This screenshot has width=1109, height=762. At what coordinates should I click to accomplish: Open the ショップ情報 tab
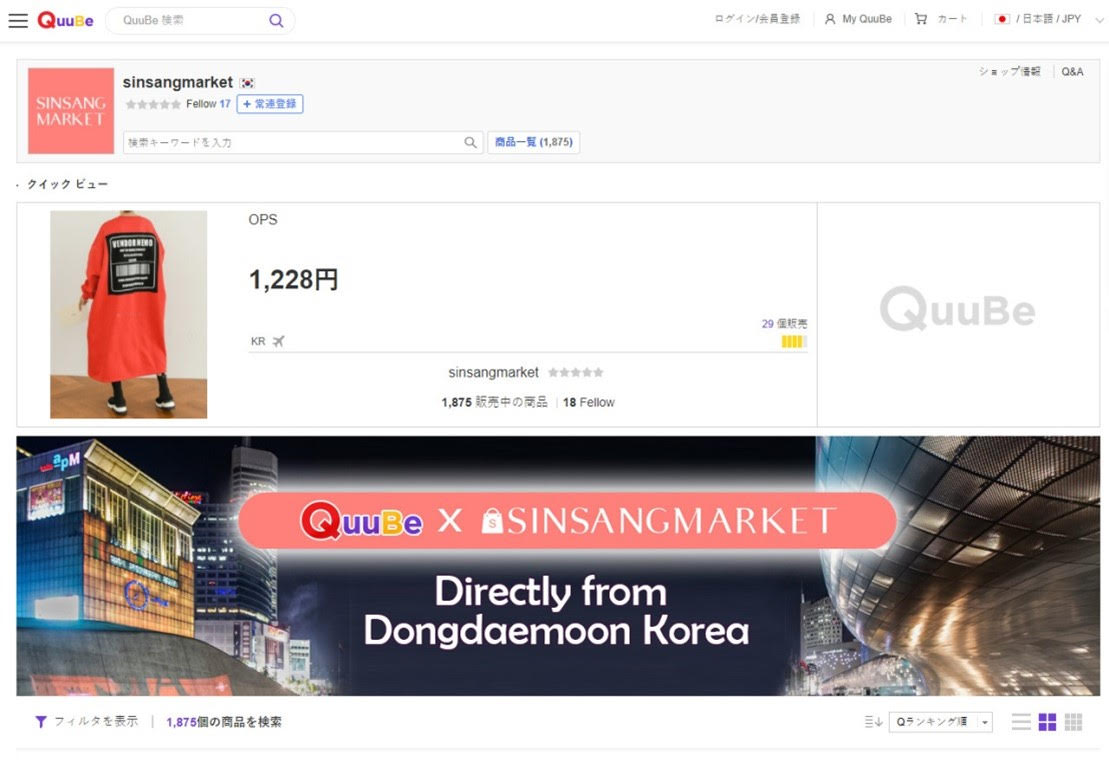point(1009,71)
